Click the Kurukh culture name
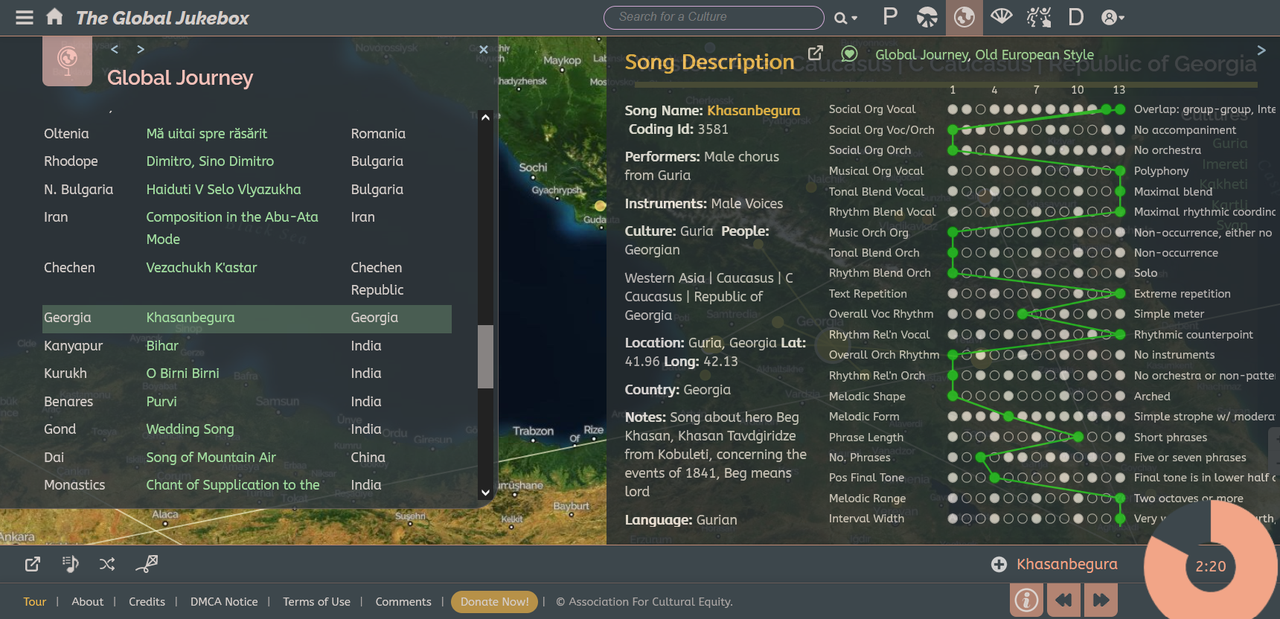This screenshot has height=619, width=1280. (x=65, y=373)
